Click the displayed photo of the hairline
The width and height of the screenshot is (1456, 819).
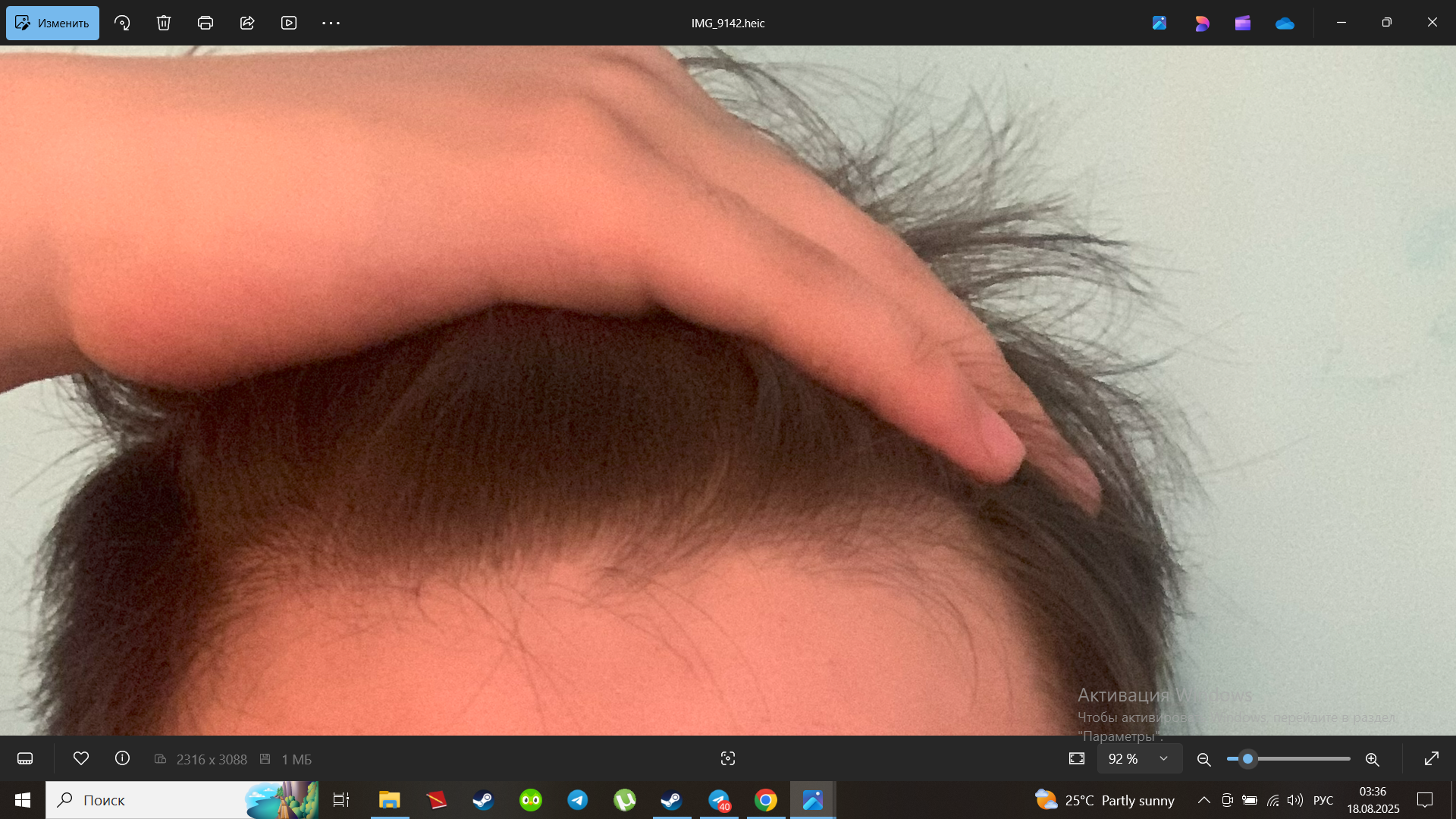click(x=728, y=391)
